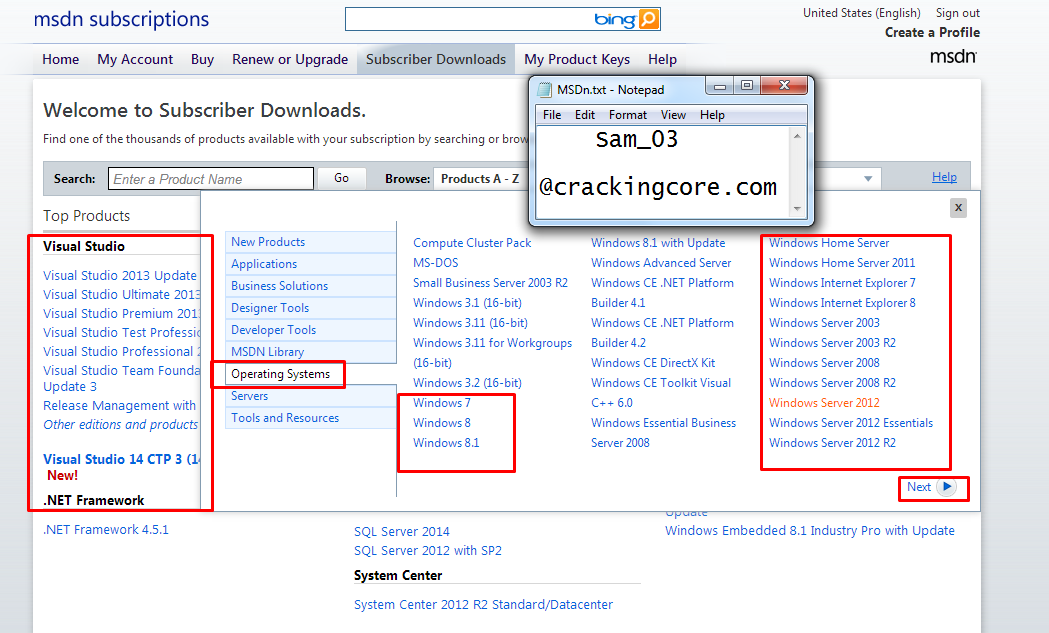Open the Windows Server 2012 link
This screenshot has height=633, width=1049.
[824, 403]
